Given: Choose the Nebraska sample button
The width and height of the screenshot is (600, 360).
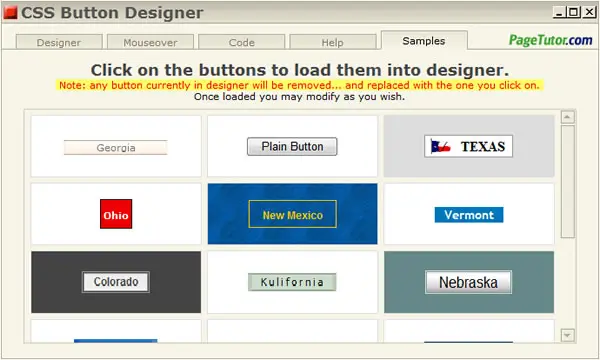Looking at the screenshot, I should click(468, 282).
